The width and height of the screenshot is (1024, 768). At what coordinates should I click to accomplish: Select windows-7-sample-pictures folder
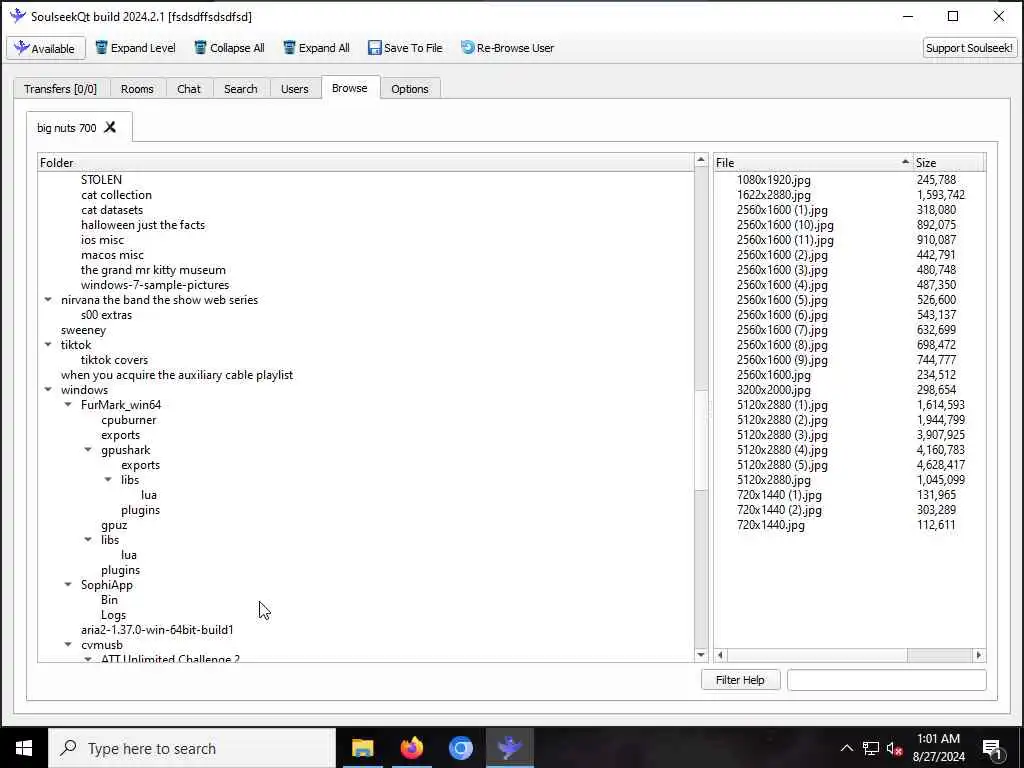155,285
